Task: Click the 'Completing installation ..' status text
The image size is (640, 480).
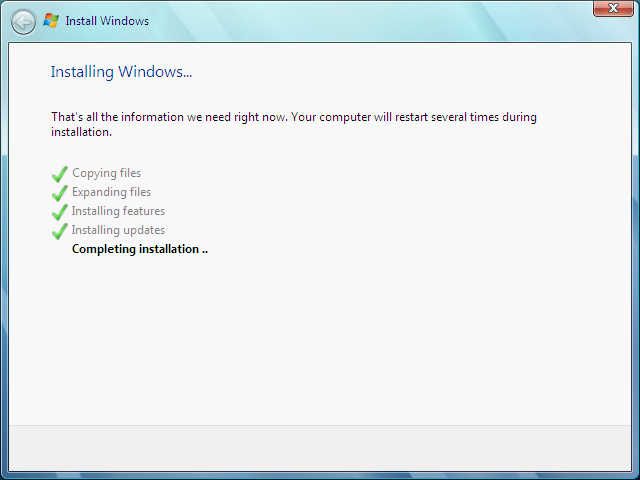Action: pyautogui.click(x=140, y=249)
